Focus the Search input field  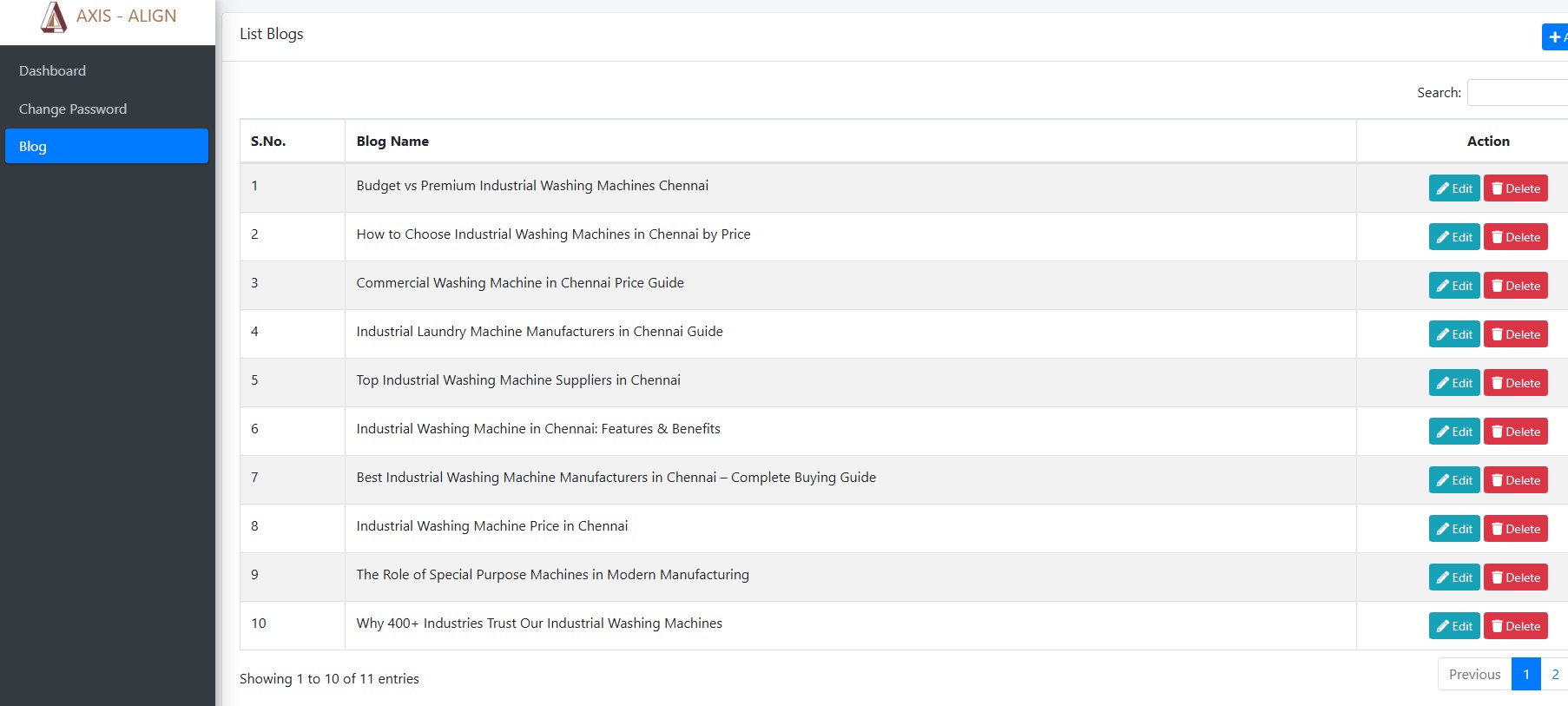point(1518,92)
